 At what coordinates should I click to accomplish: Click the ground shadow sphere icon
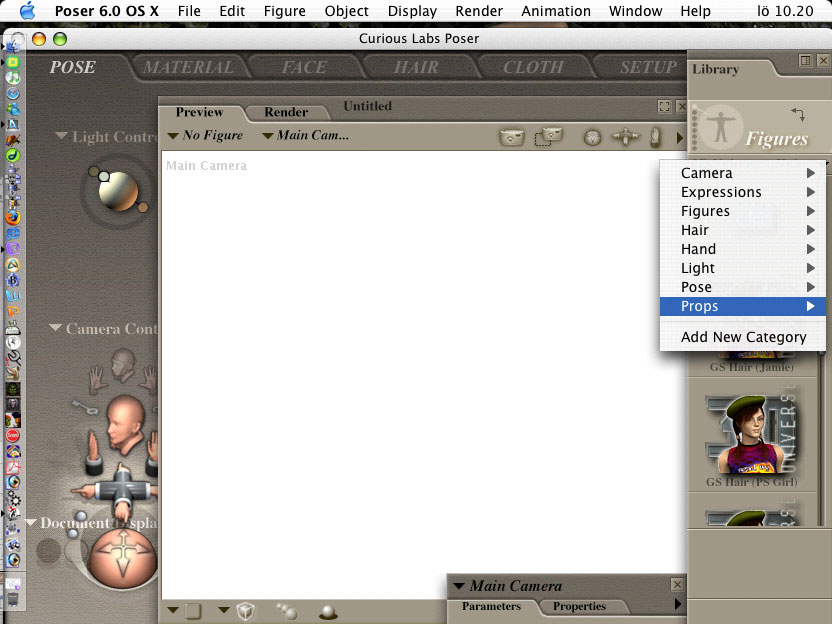coord(328,612)
